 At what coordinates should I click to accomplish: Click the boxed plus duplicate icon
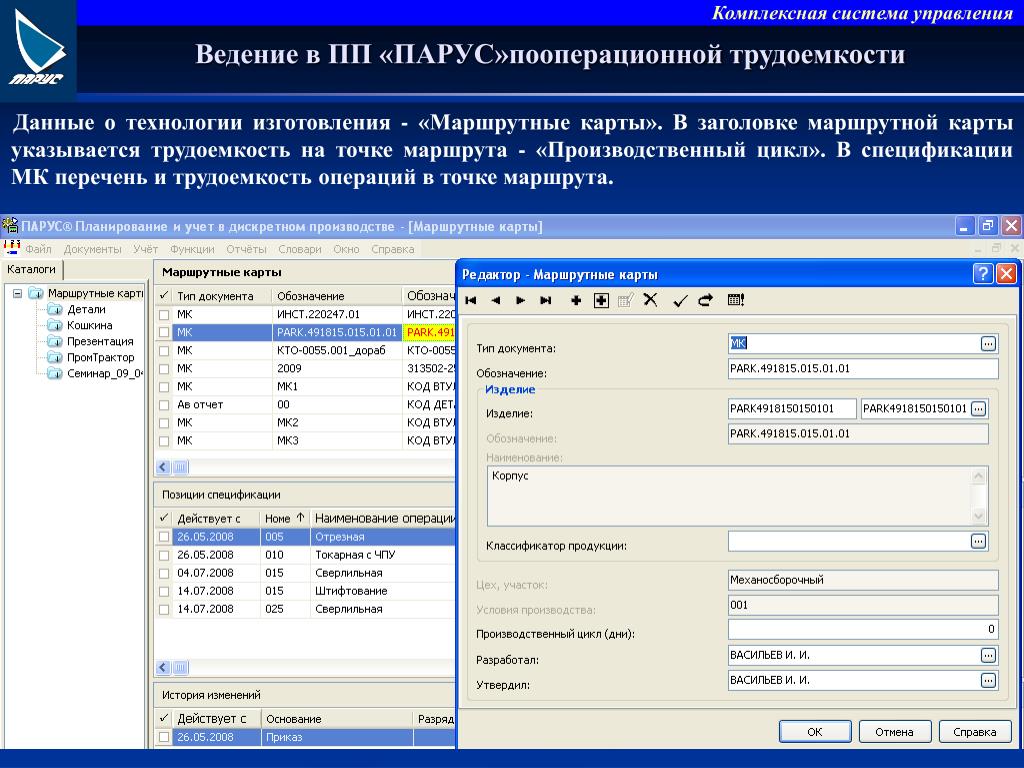point(601,300)
